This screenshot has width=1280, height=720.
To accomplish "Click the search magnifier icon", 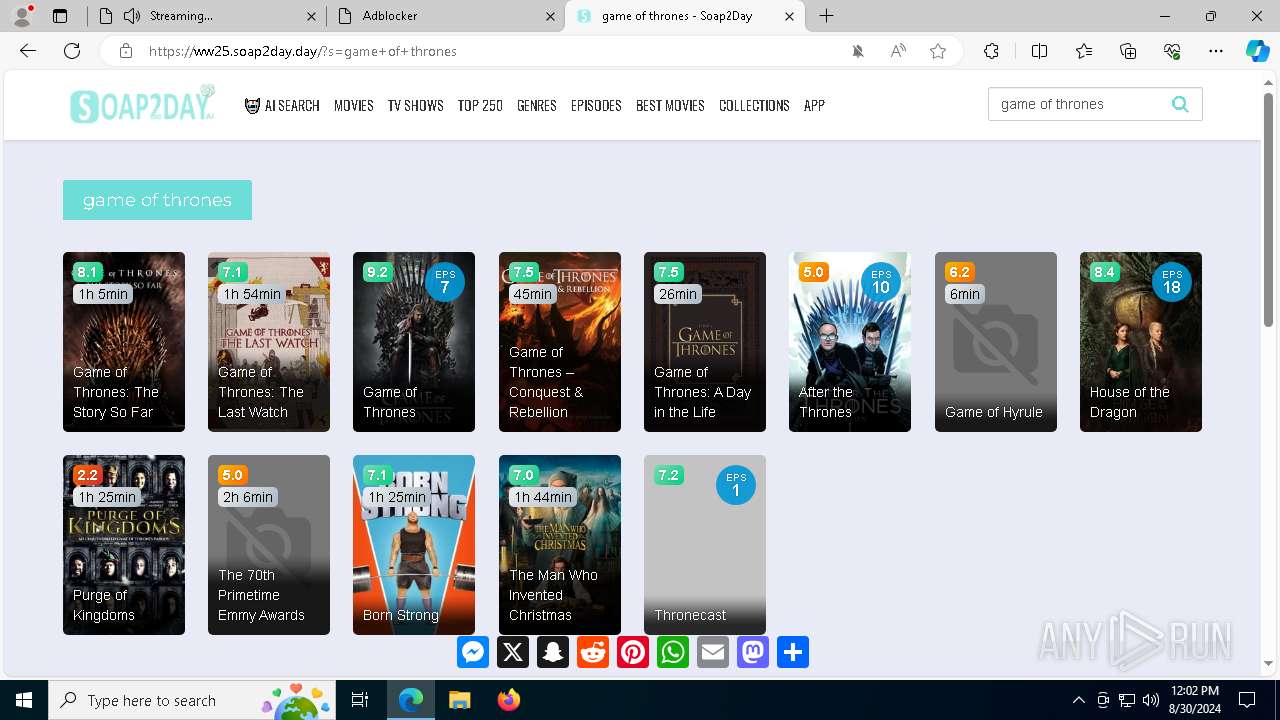I will (x=1180, y=104).
